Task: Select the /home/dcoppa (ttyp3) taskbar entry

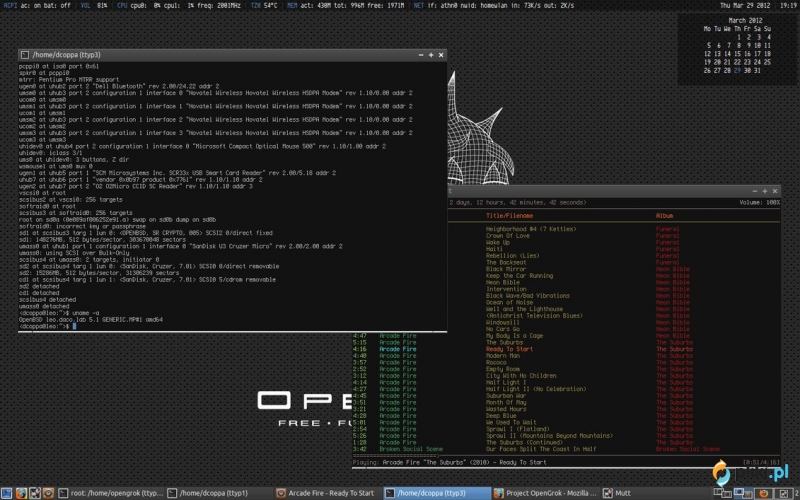Action: 436,493
